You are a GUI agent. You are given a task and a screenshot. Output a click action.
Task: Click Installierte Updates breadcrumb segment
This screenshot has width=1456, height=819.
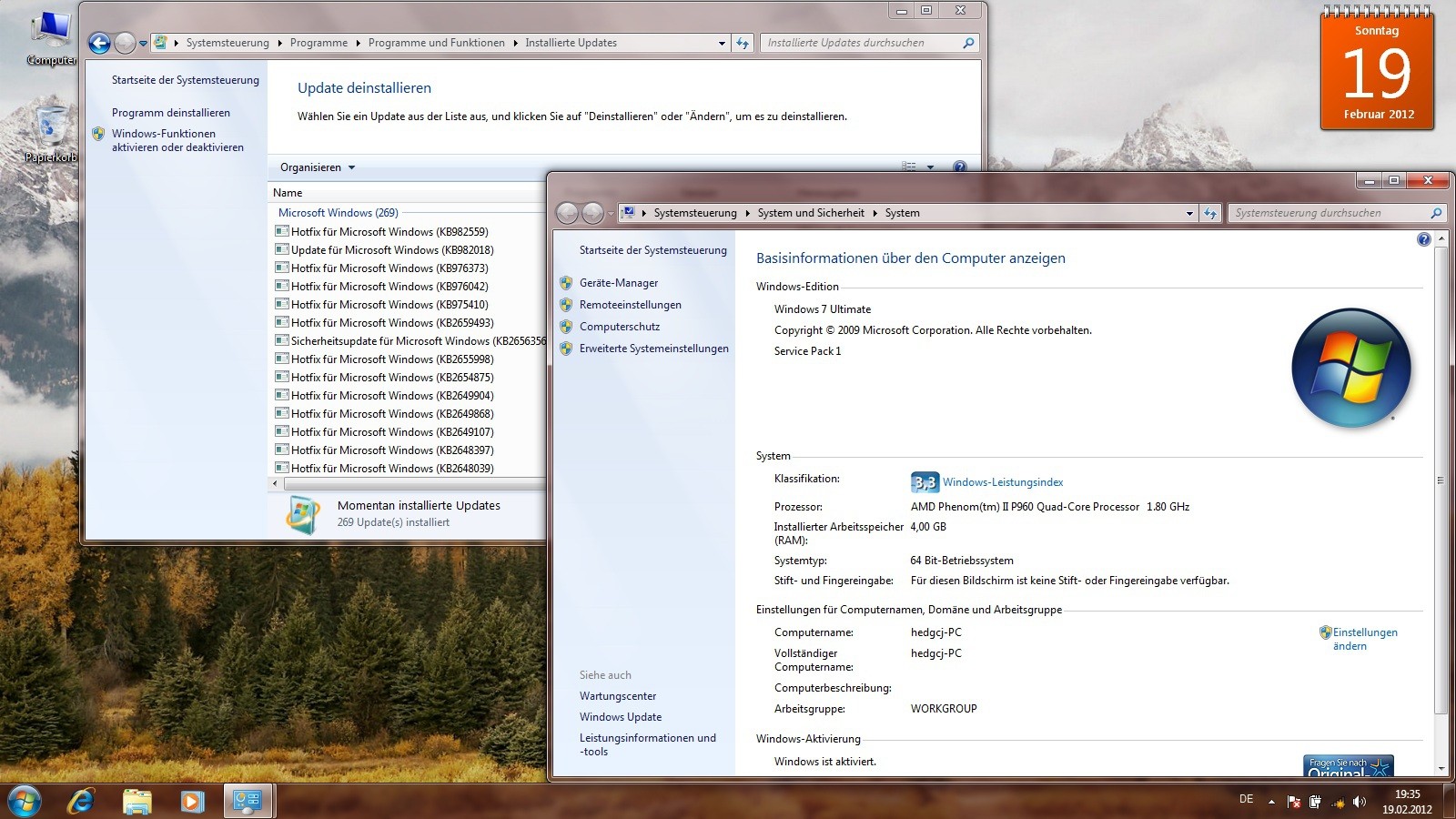571,43
